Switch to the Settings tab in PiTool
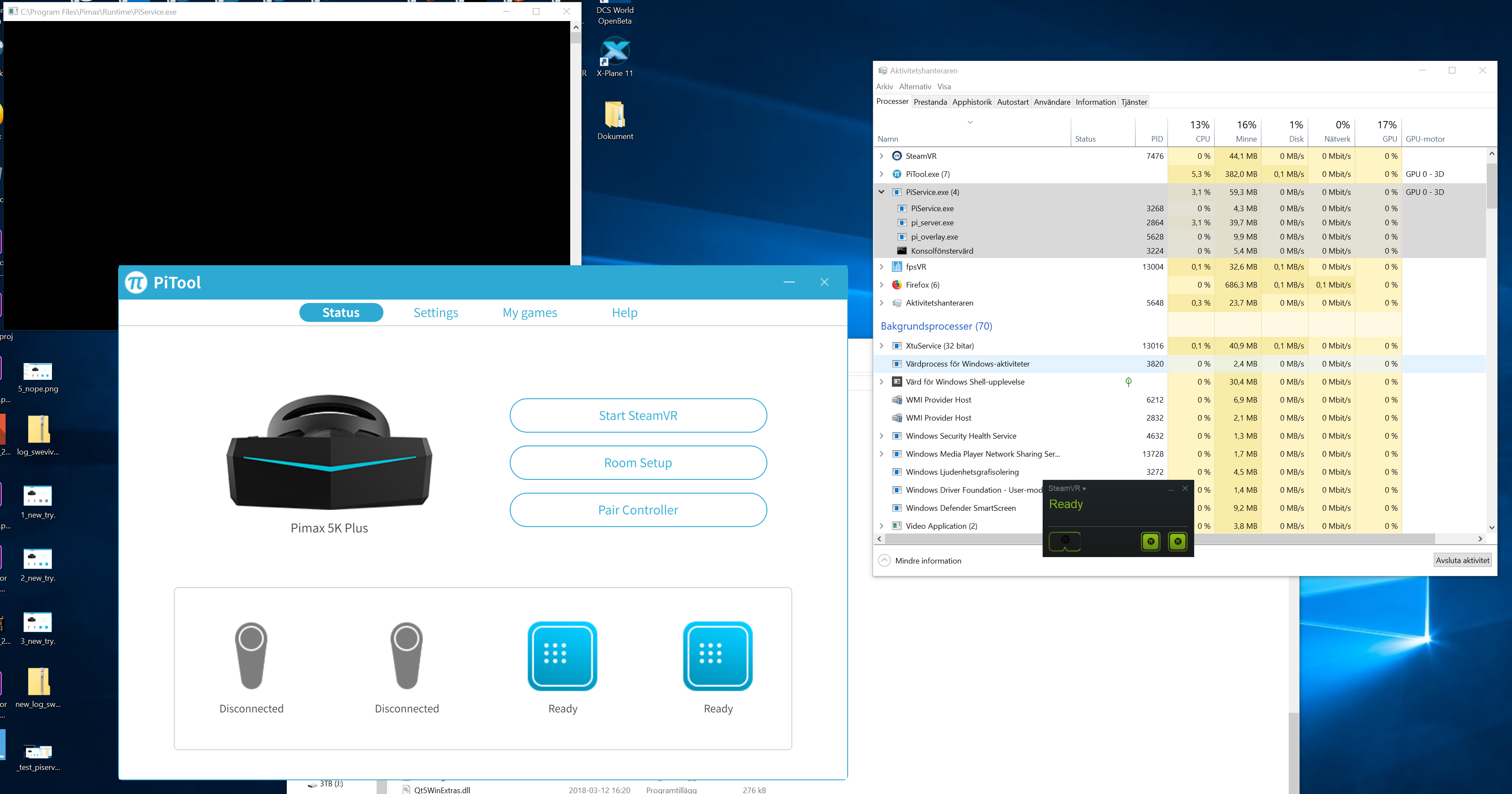Screen dimensions: 1512x794 435,312
